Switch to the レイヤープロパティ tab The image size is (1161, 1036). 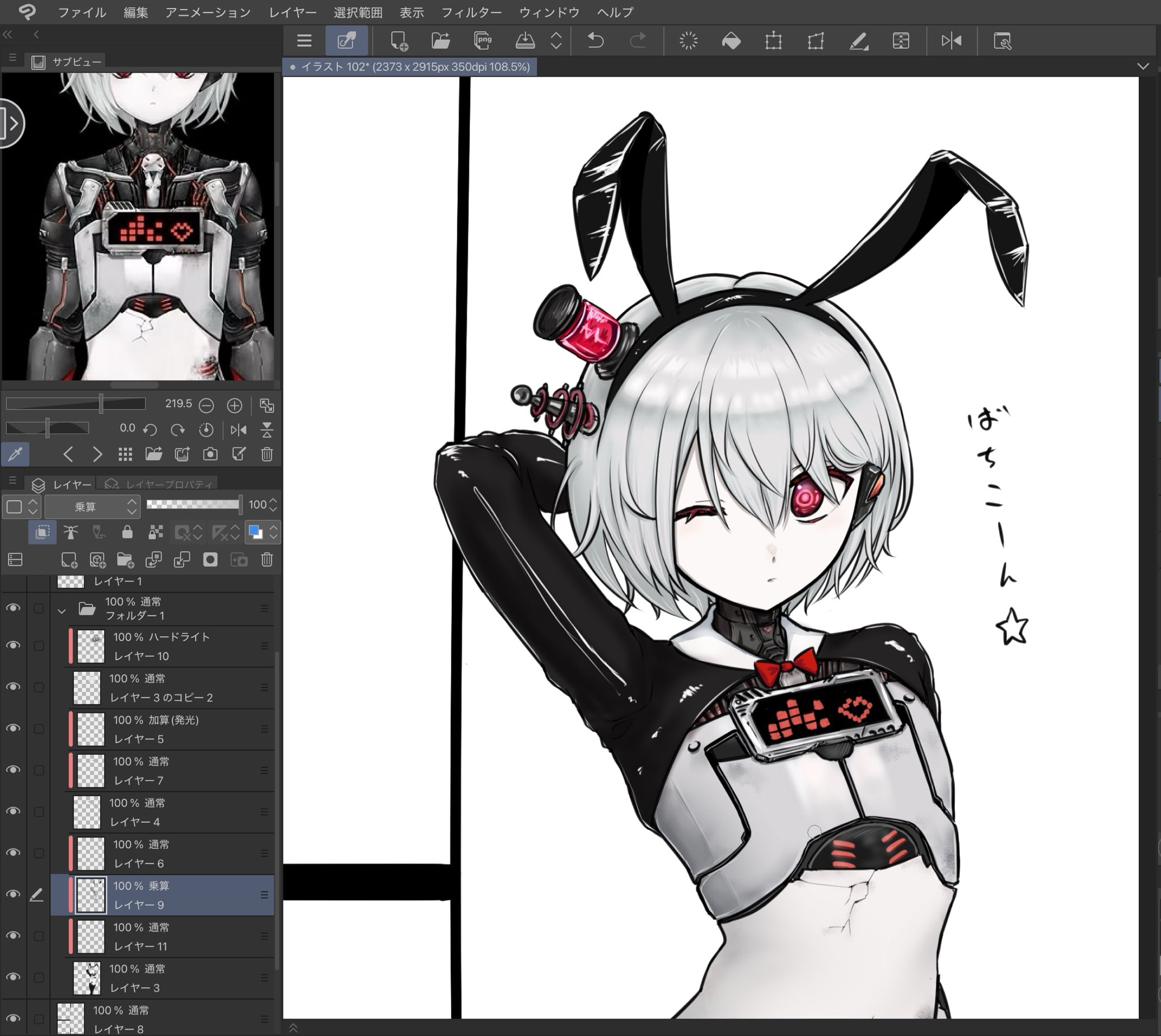[159, 484]
